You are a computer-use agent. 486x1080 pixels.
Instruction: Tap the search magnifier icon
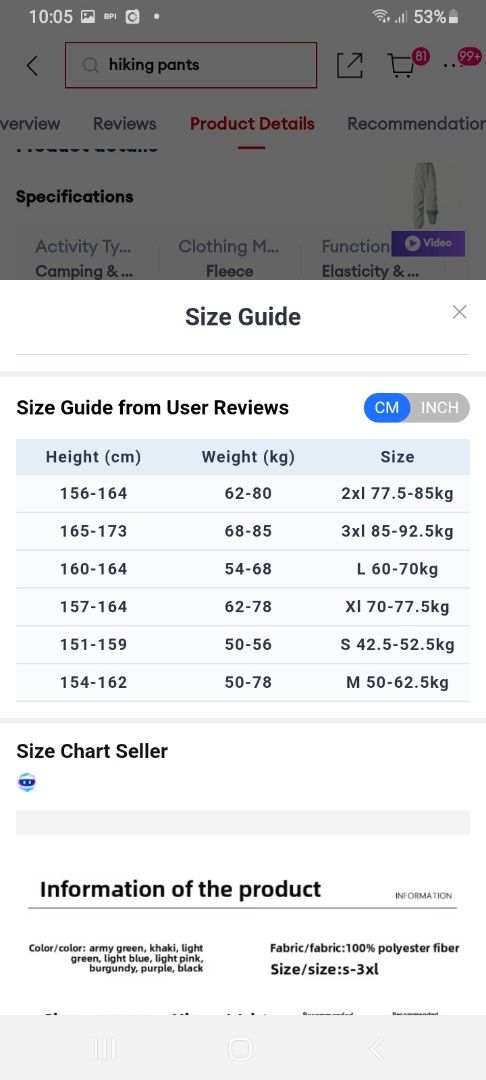coord(91,65)
